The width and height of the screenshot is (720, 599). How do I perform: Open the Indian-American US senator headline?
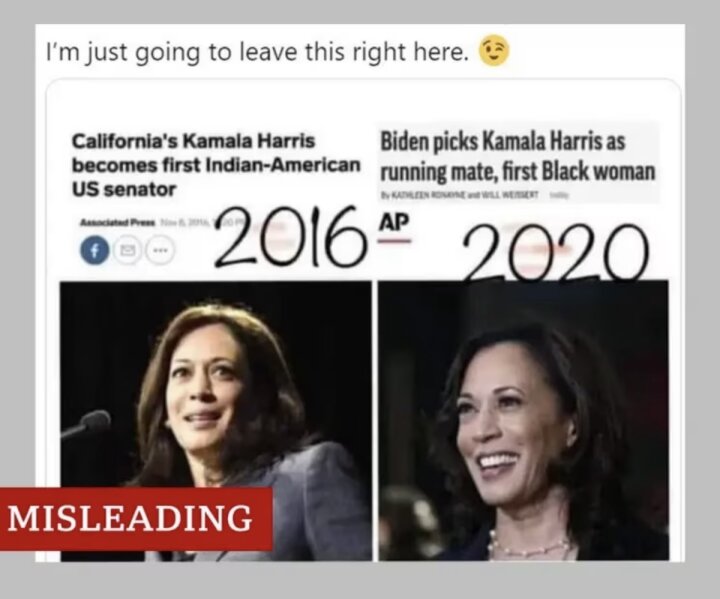coord(216,165)
